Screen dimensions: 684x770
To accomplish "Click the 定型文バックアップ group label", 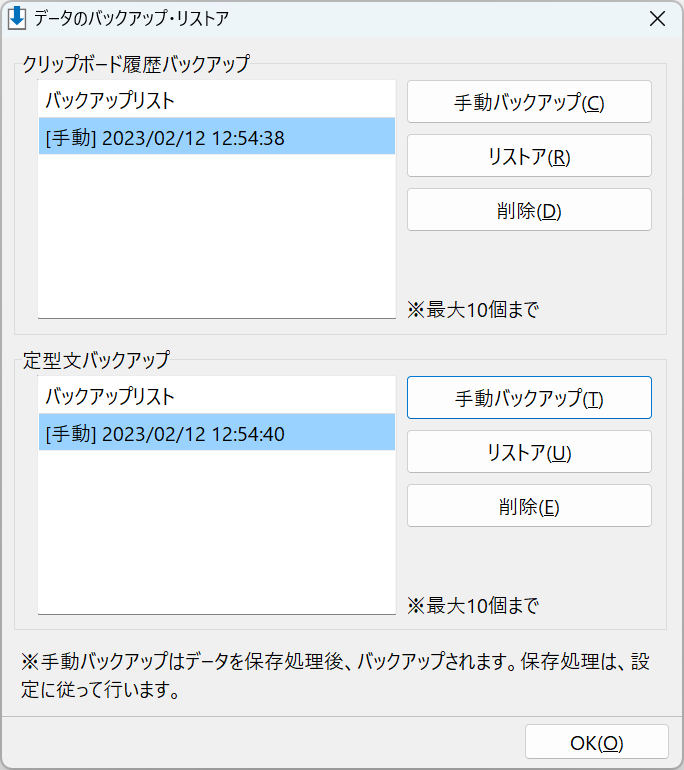I will [96, 360].
